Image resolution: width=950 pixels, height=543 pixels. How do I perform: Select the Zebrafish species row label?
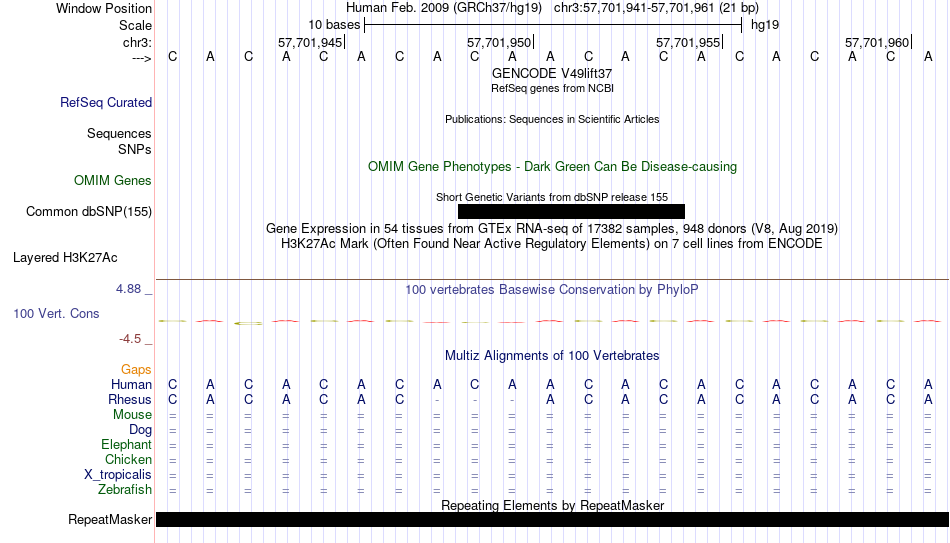[125, 489]
